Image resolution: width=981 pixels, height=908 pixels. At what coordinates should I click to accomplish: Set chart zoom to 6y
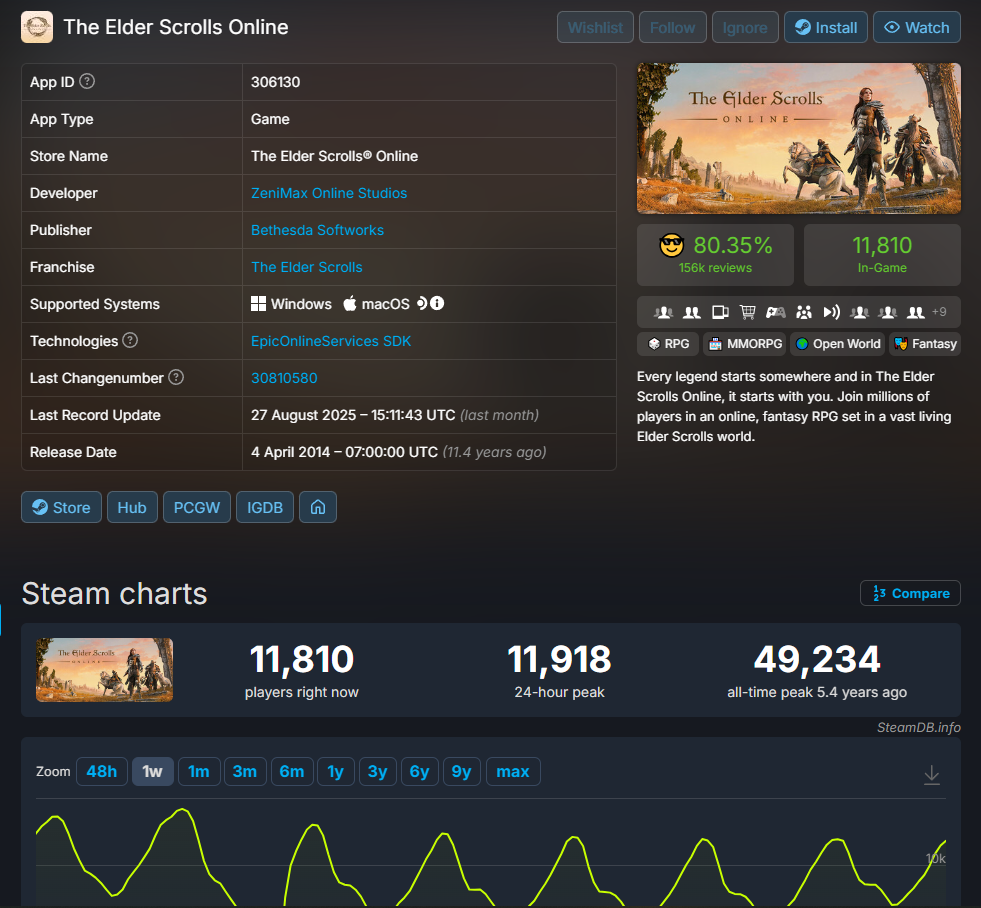419,771
